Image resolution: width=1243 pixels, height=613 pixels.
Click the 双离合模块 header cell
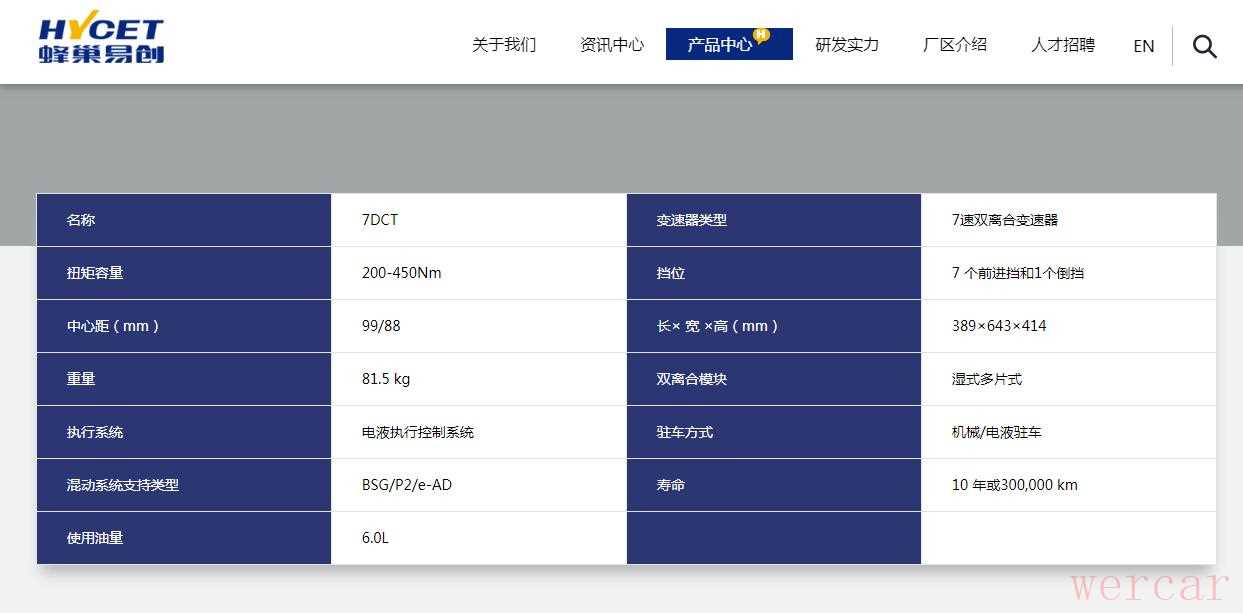click(x=691, y=379)
